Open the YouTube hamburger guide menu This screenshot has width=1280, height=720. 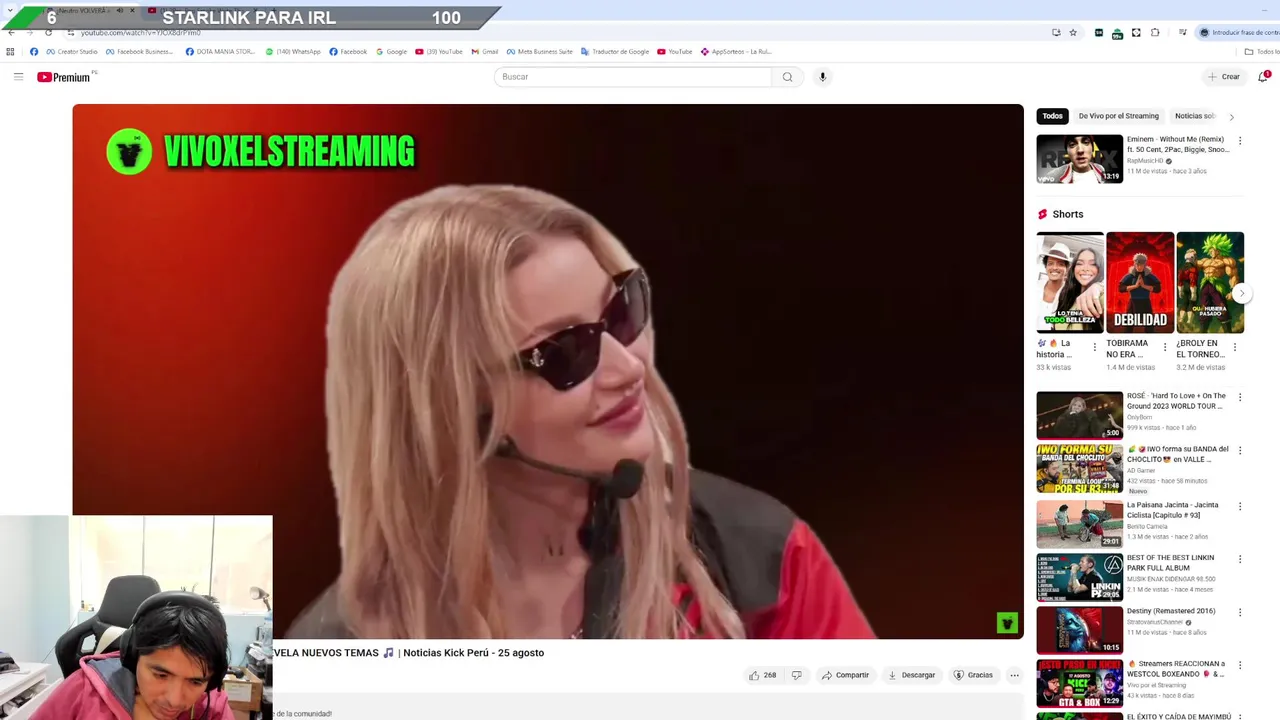click(18, 77)
